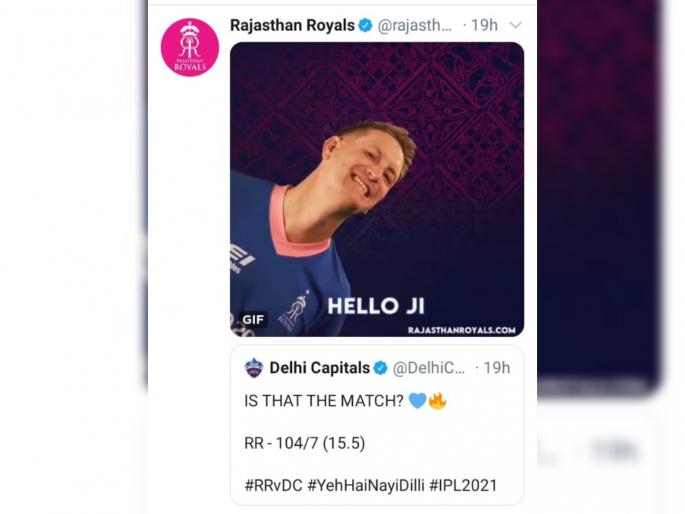The image size is (685, 514).
Task: Click the Delhi Capitals verified badge
Action: click(x=381, y=368)
